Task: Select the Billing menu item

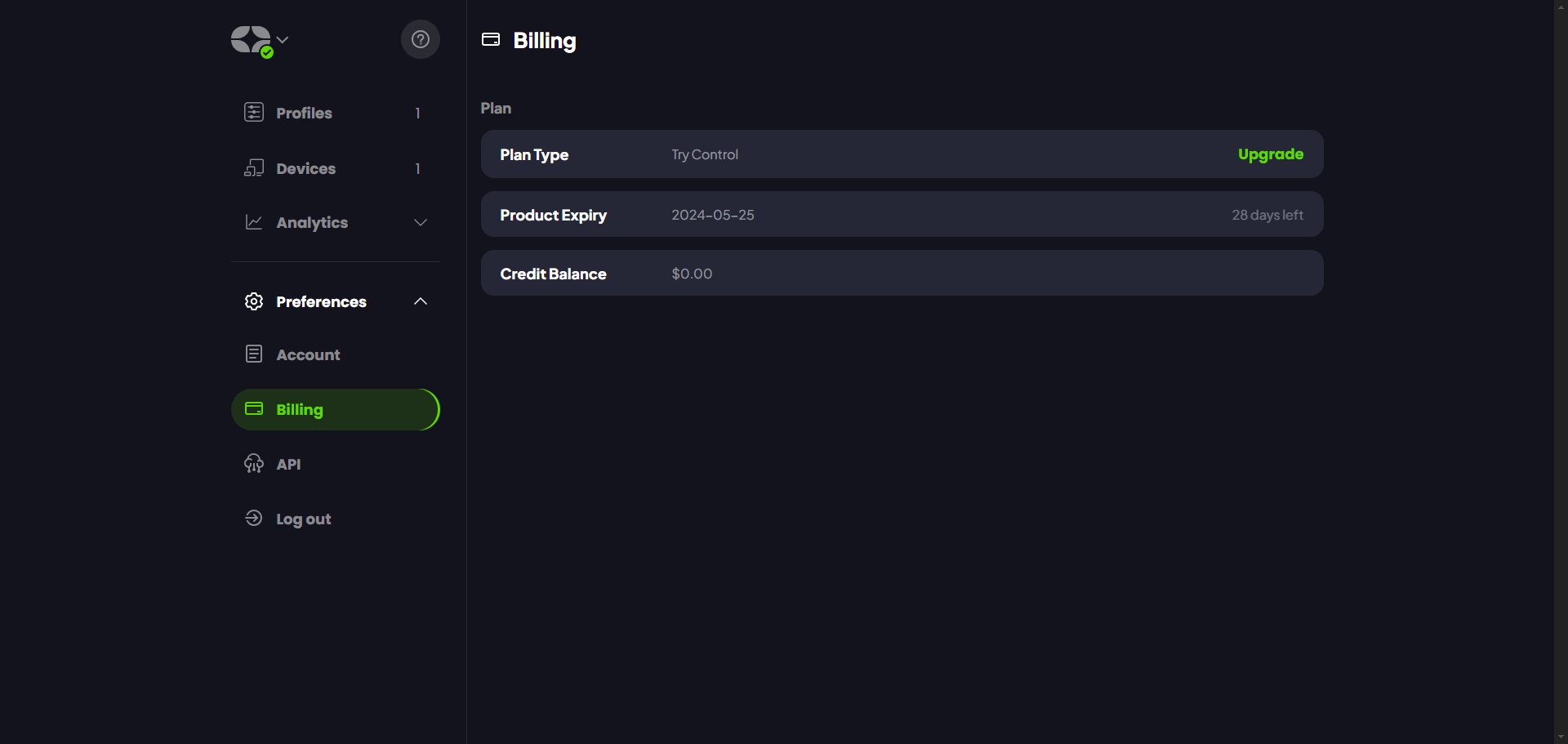Action: pos(335,409)
